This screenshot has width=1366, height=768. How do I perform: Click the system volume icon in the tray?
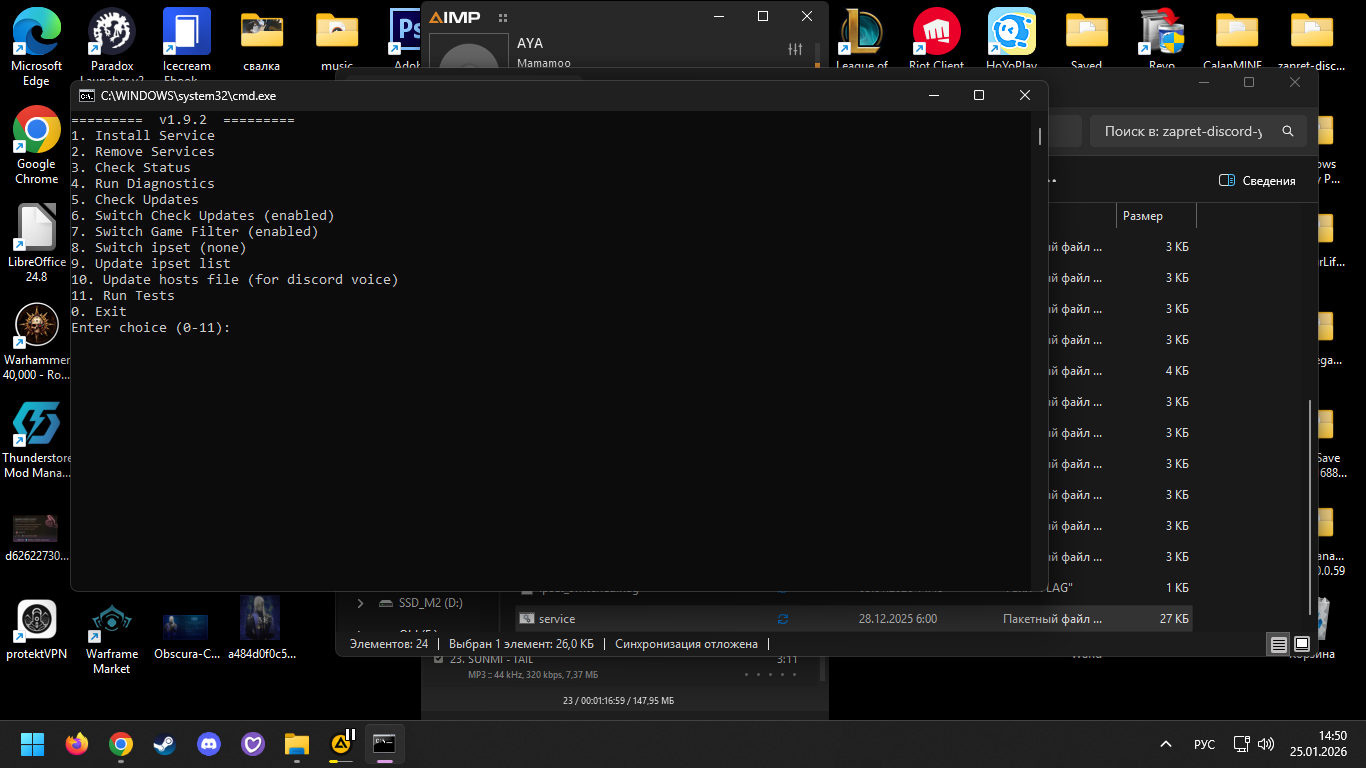coord(1266,744)
